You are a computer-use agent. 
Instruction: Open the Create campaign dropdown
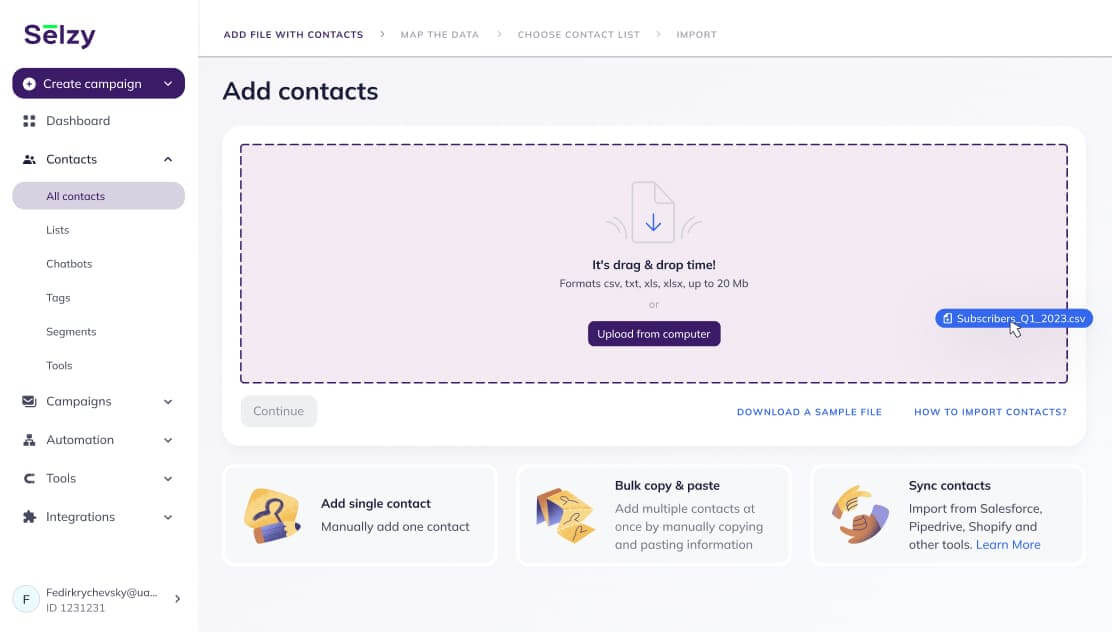98,84
